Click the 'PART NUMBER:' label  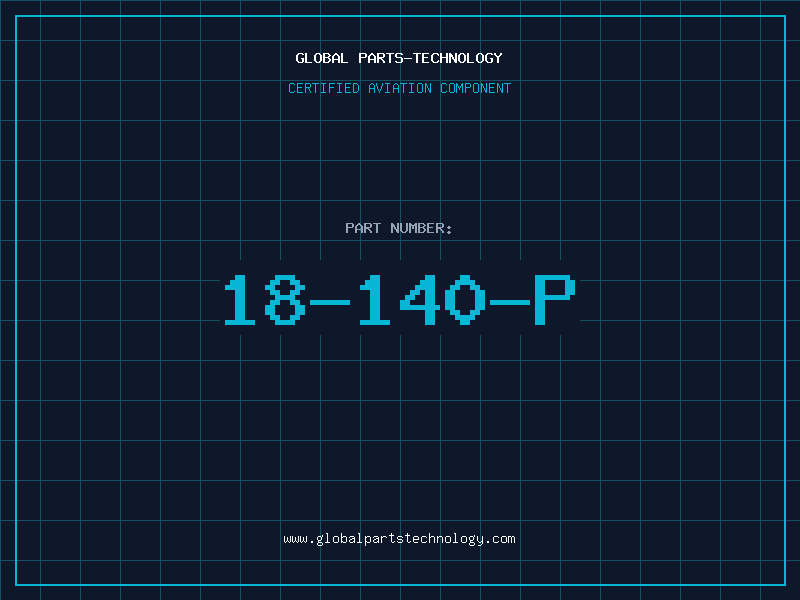399,228
